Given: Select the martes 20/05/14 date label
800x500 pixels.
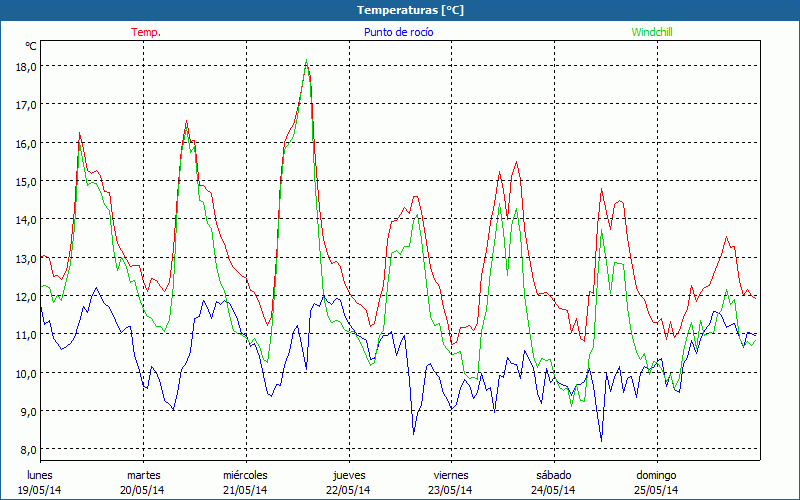Looking at the screenshot, I should click(x=143, y=482).
